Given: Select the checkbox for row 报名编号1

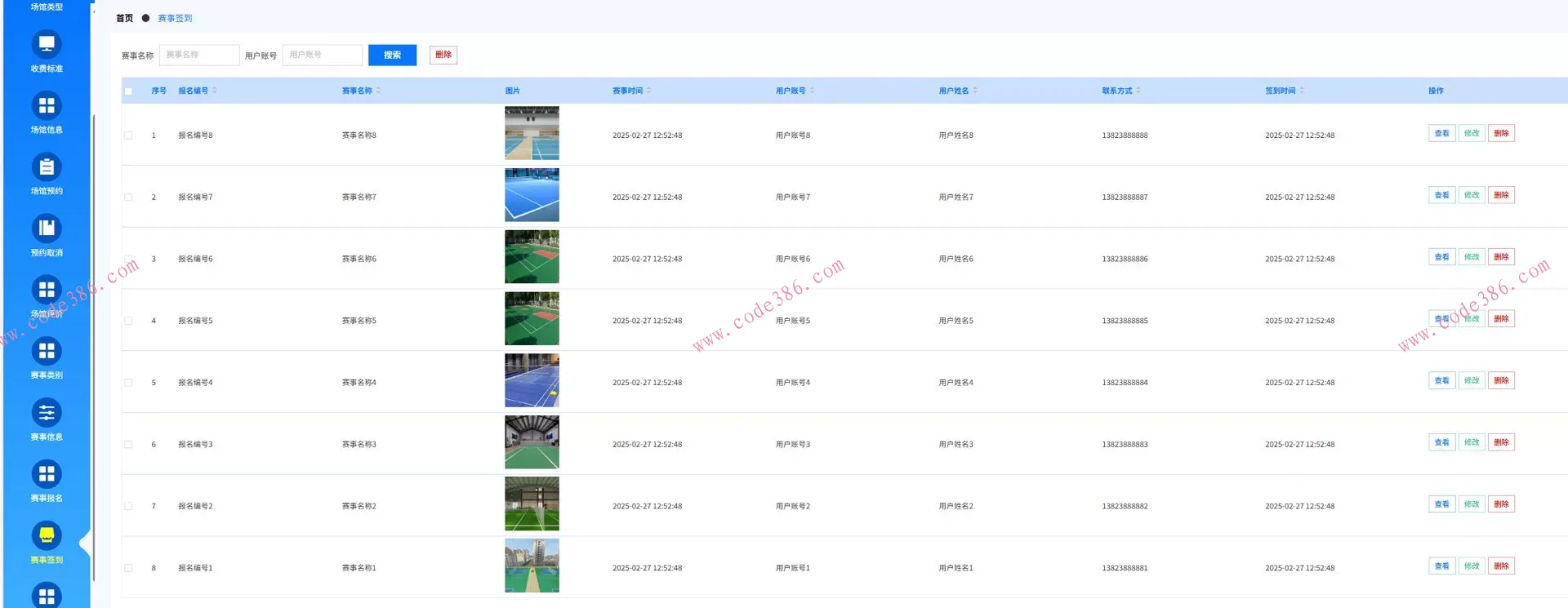Looking at the screenshot, I should point(128,568).
